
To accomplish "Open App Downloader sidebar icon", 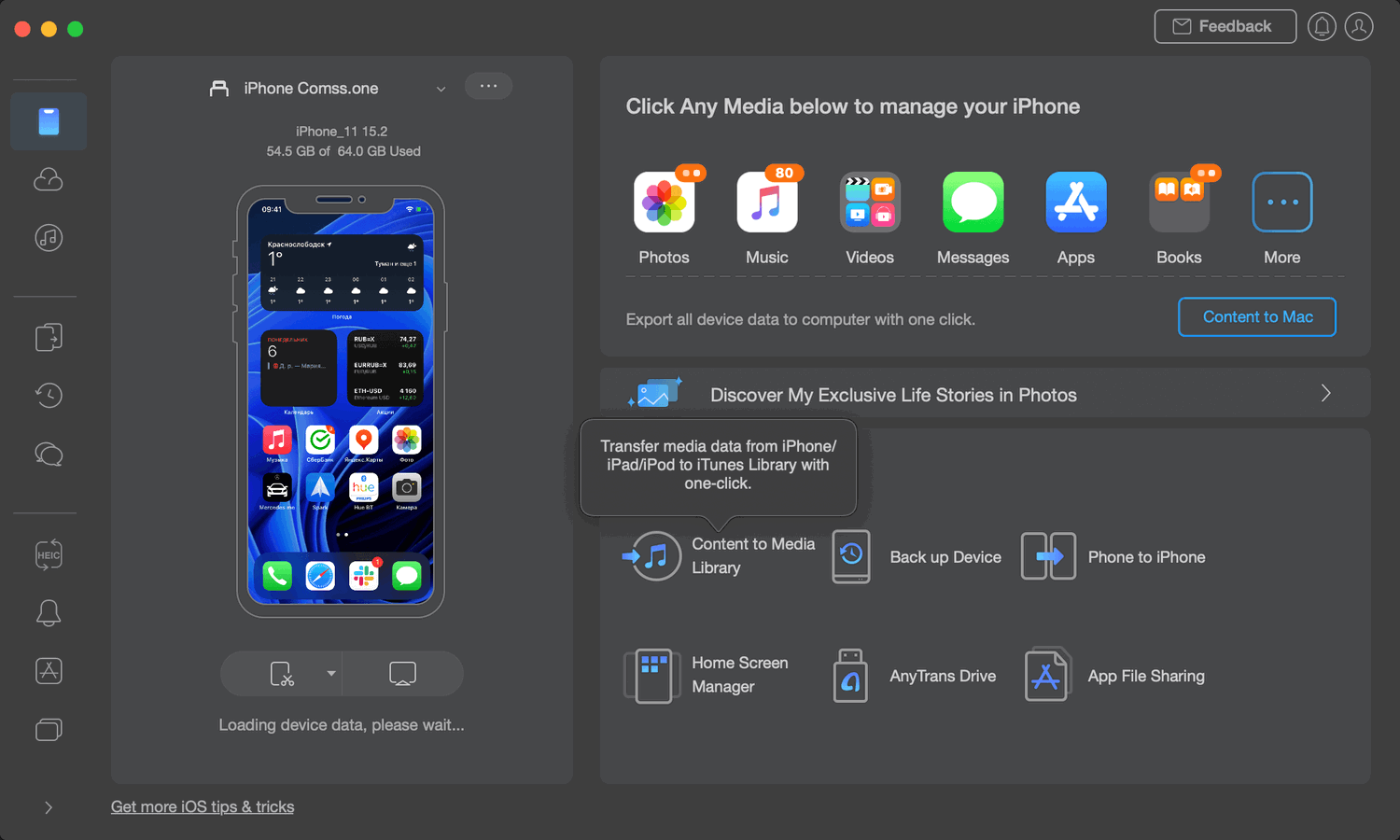I will (x=49, y=671).
